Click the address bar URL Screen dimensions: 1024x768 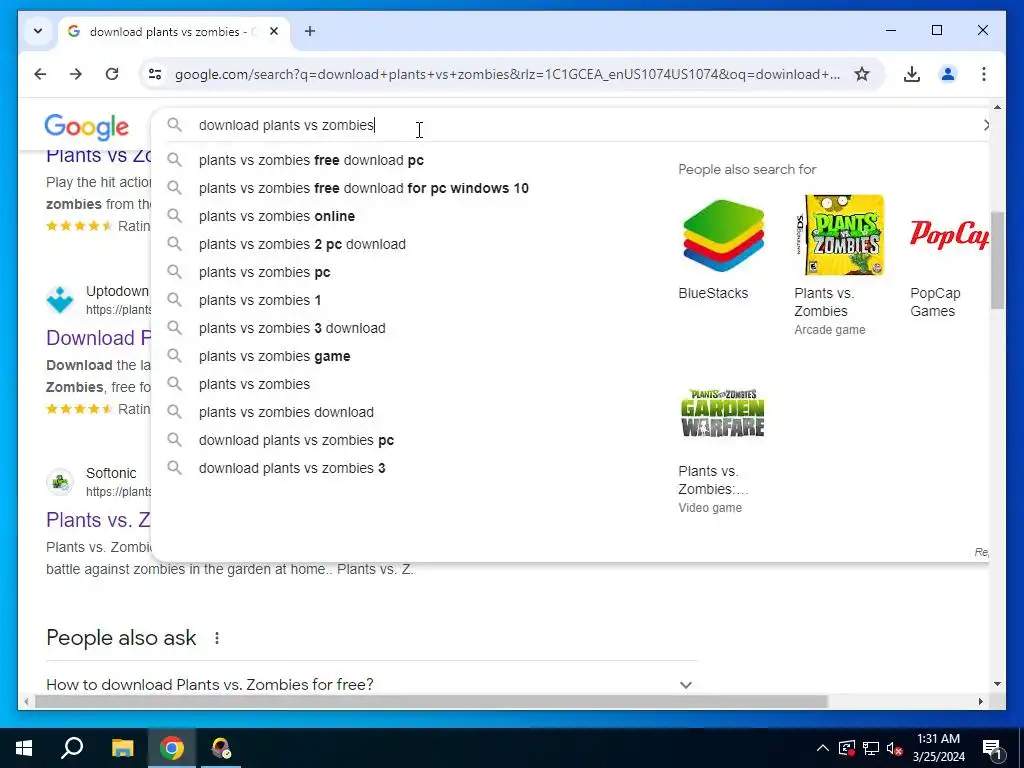(x=507, y=74)
